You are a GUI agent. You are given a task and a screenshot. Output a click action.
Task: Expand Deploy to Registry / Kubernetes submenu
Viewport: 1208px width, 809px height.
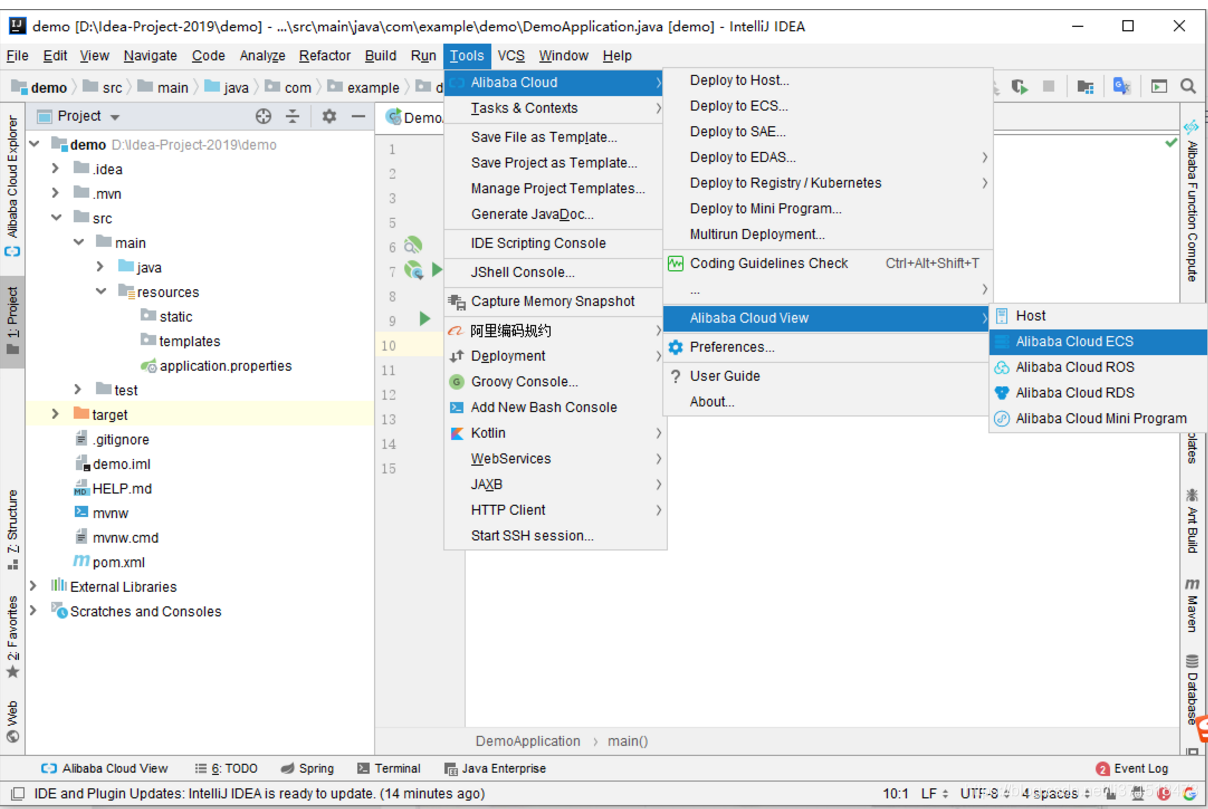[x=827, y=183]
